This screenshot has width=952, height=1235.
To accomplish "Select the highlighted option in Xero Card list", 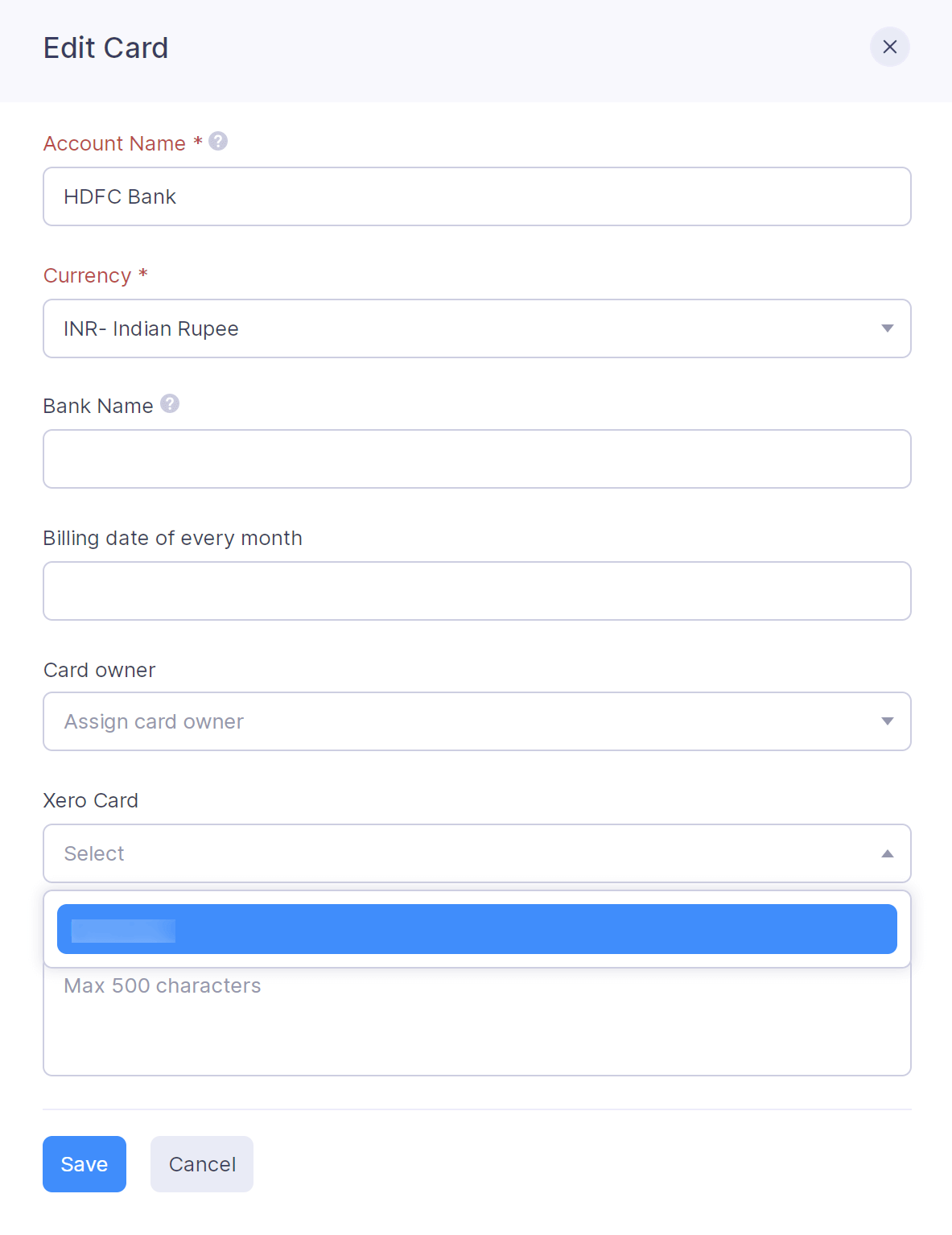I will pos(476,929).
